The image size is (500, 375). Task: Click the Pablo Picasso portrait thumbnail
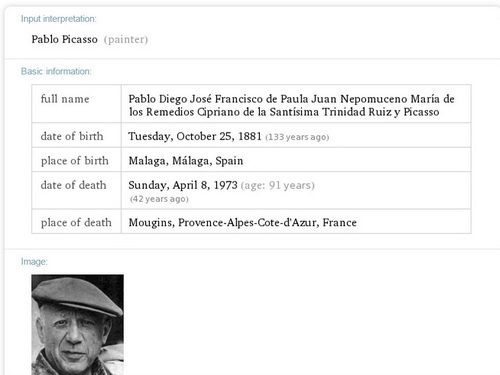coord(77,325)
